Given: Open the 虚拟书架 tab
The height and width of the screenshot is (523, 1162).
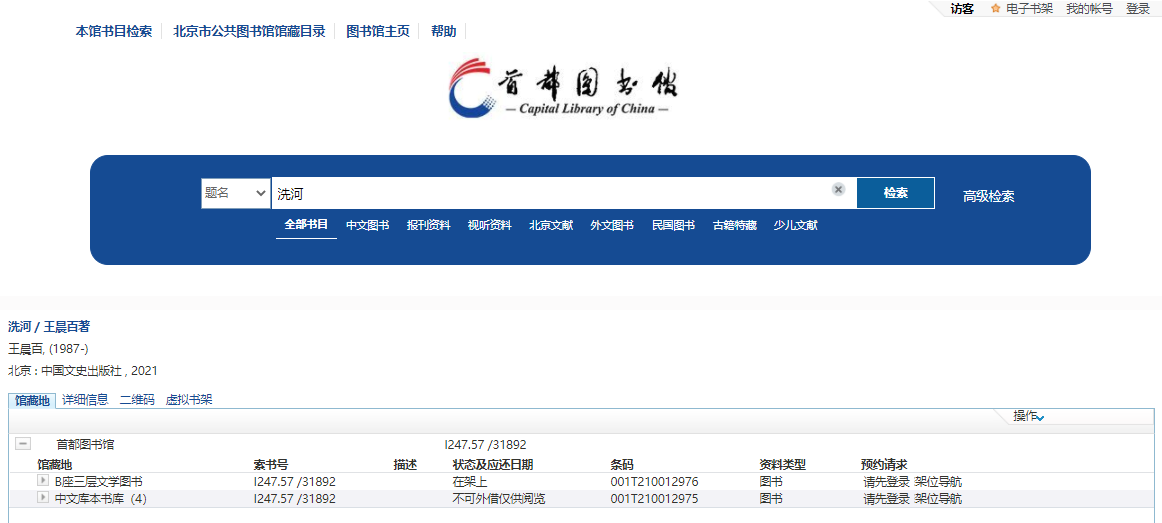Looking at the screenshot, I should click(x=189, y=400).
